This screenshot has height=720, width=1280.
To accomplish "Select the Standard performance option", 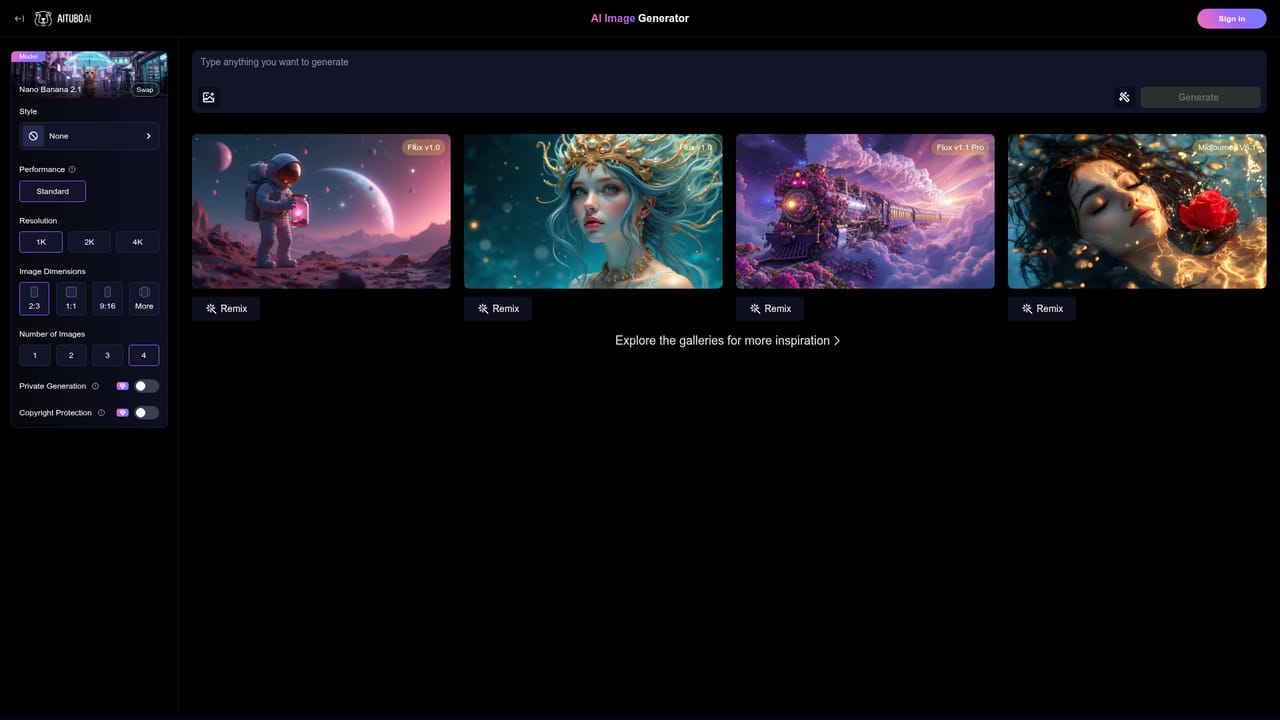I will [53, 191].
